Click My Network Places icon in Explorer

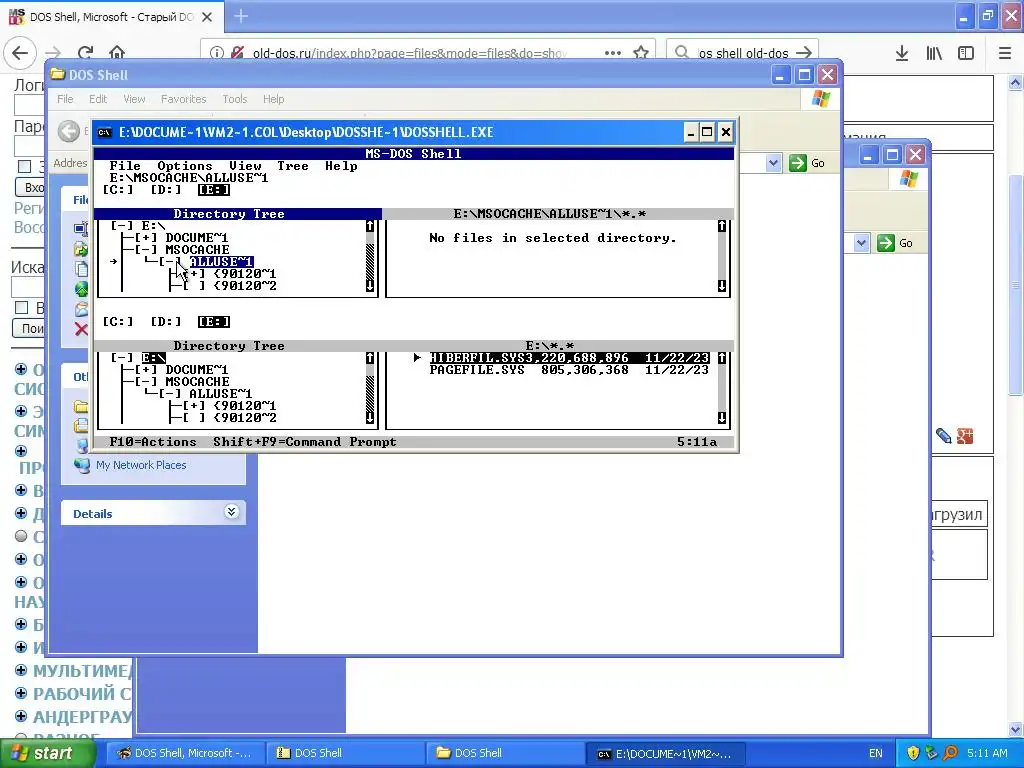tap(82, 465)
